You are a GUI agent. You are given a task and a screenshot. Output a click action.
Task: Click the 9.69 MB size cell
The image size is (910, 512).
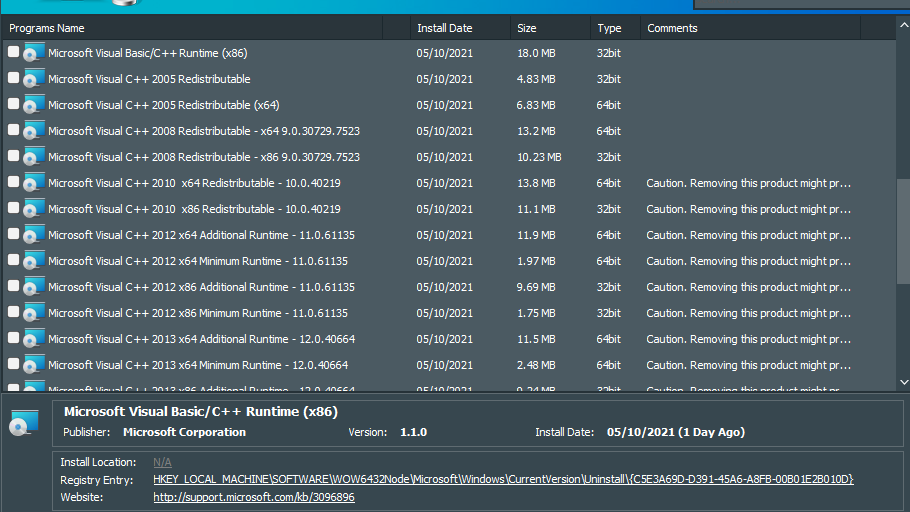(536, 287)
